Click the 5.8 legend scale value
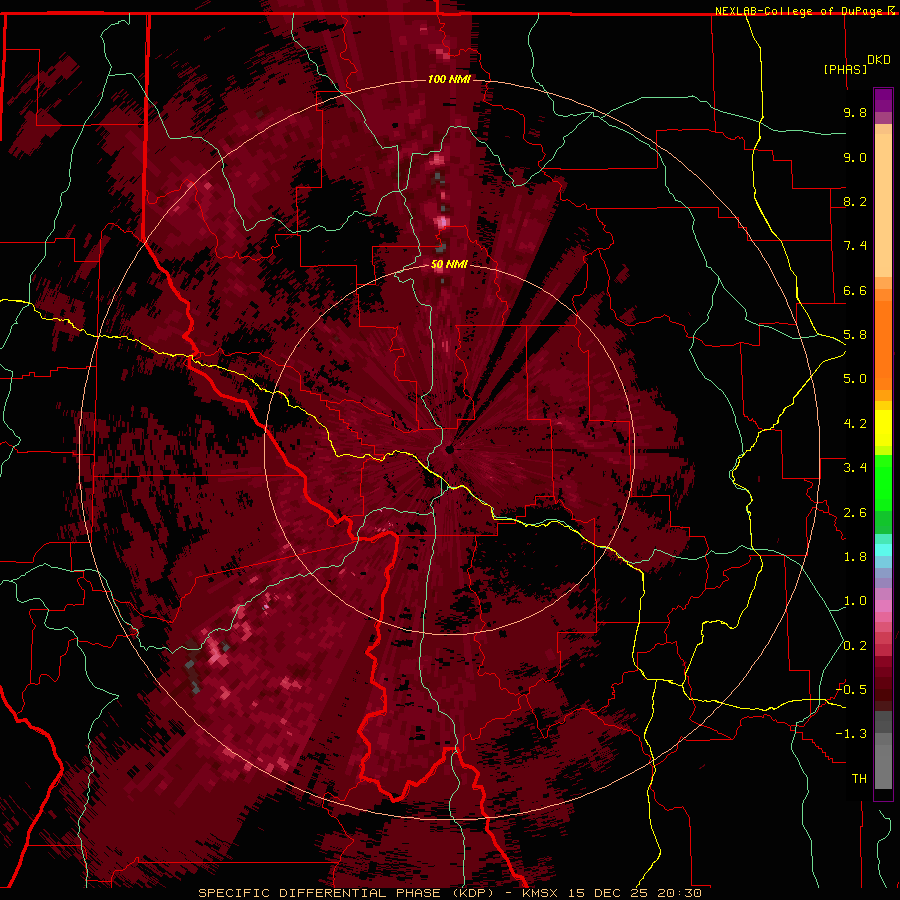Viewport: 900px width, 900px height. (x=855, y=335)
